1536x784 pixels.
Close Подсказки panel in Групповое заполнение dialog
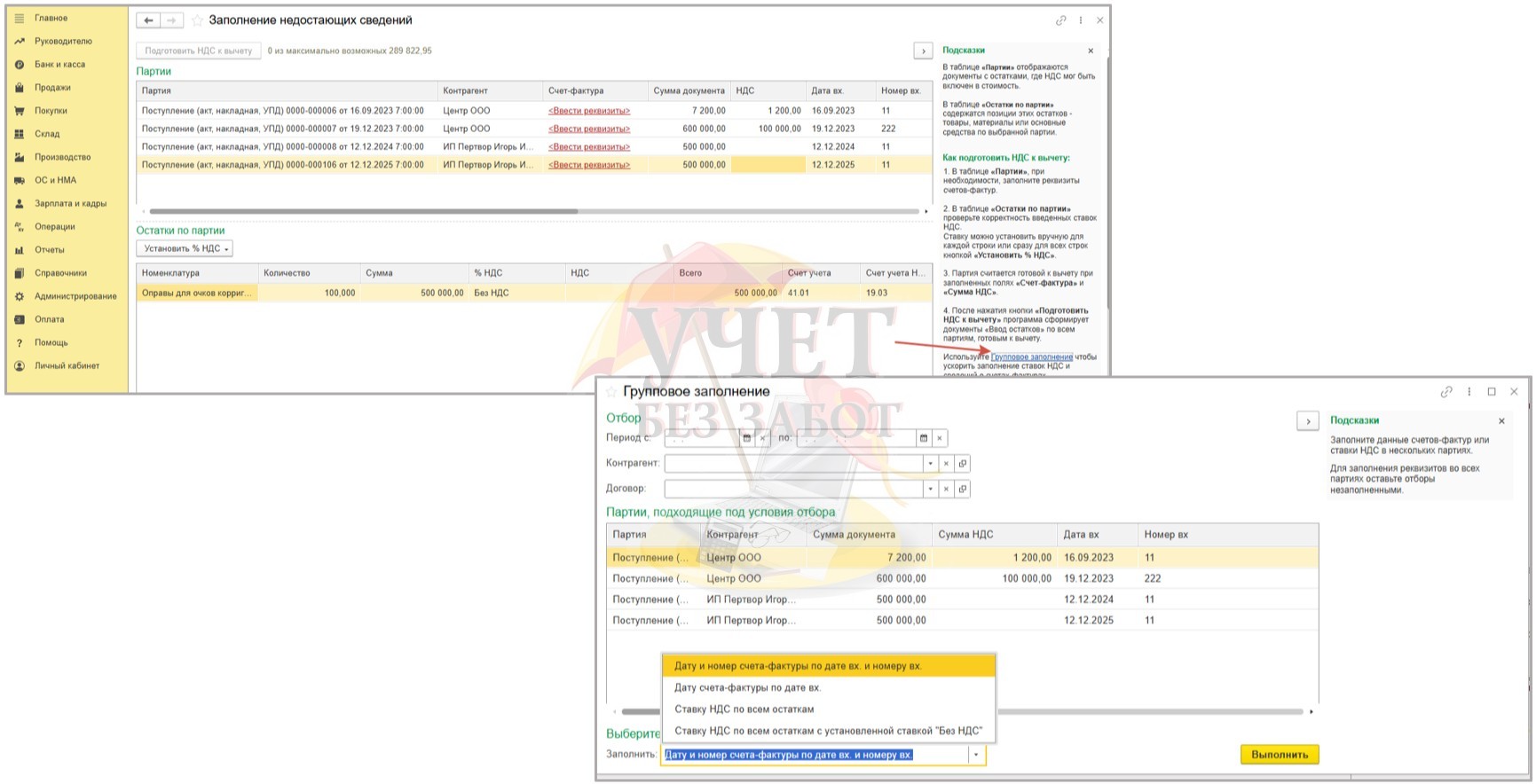(1501, 421)
